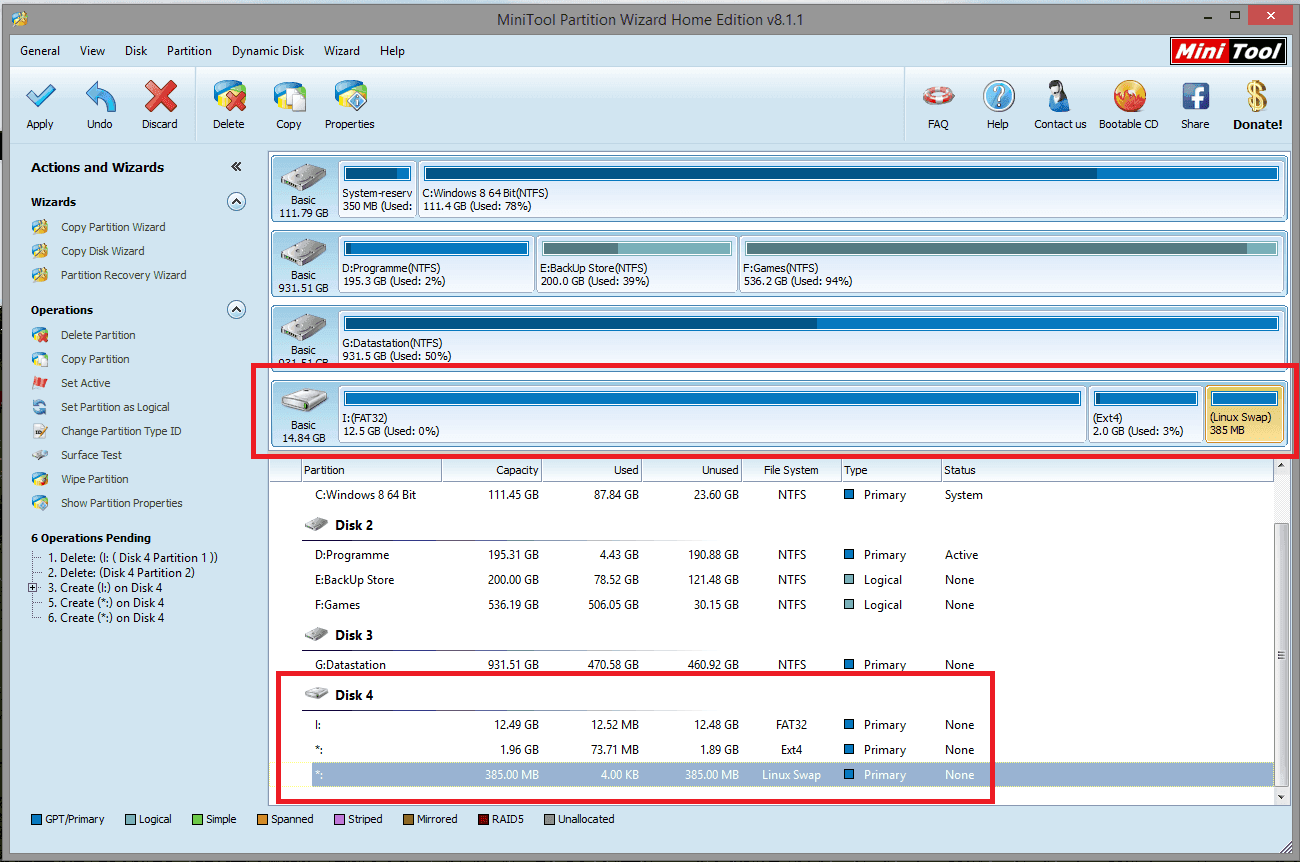
Task: Click the Copy toolbar icon
Action: pos(289,98)
